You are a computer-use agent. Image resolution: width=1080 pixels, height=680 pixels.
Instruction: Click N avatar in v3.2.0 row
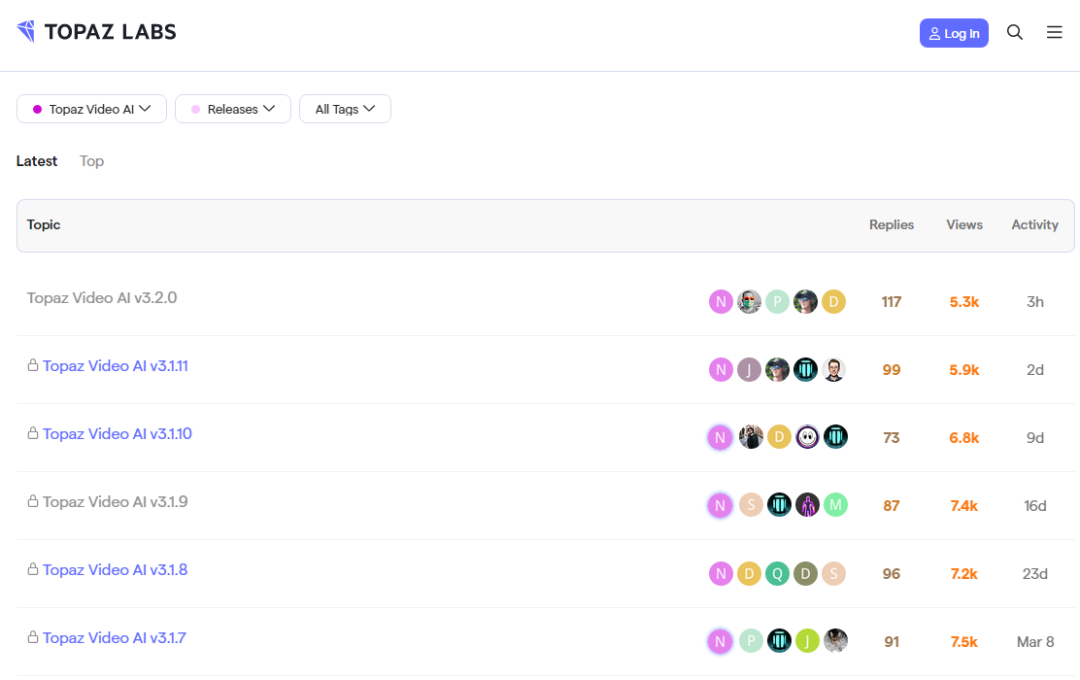click(x=720, y=302)
